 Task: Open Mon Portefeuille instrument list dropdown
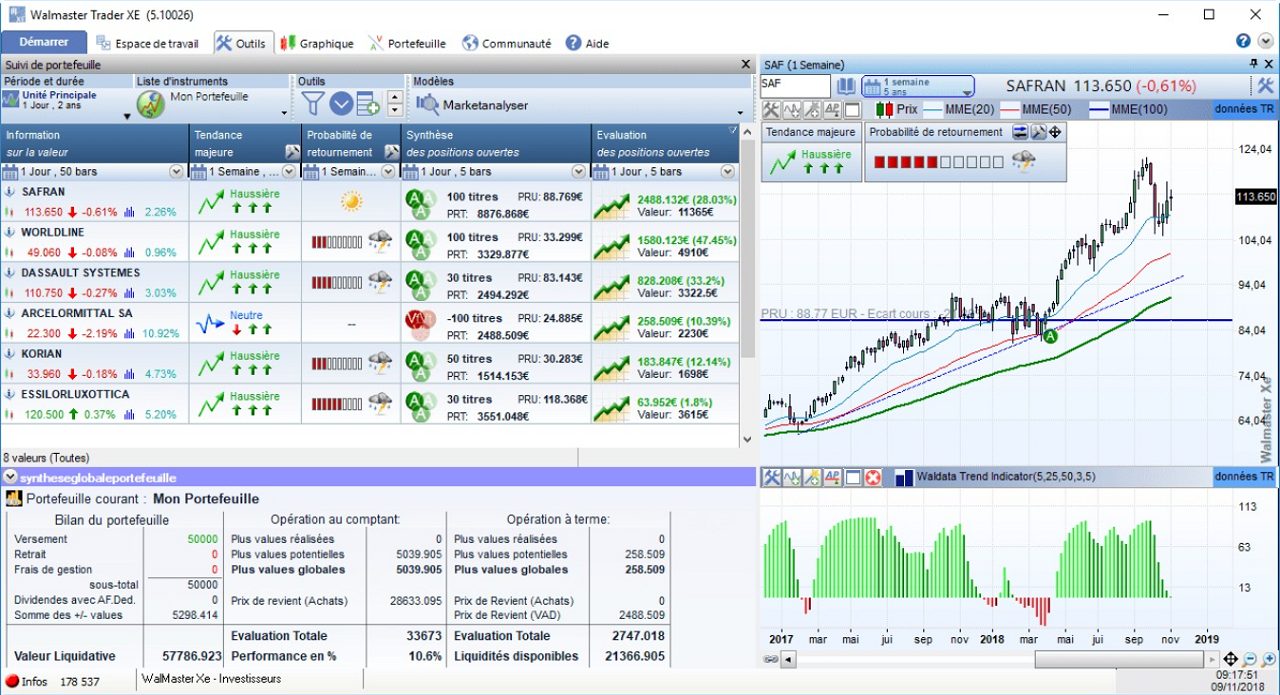click(x=284, y=113)
